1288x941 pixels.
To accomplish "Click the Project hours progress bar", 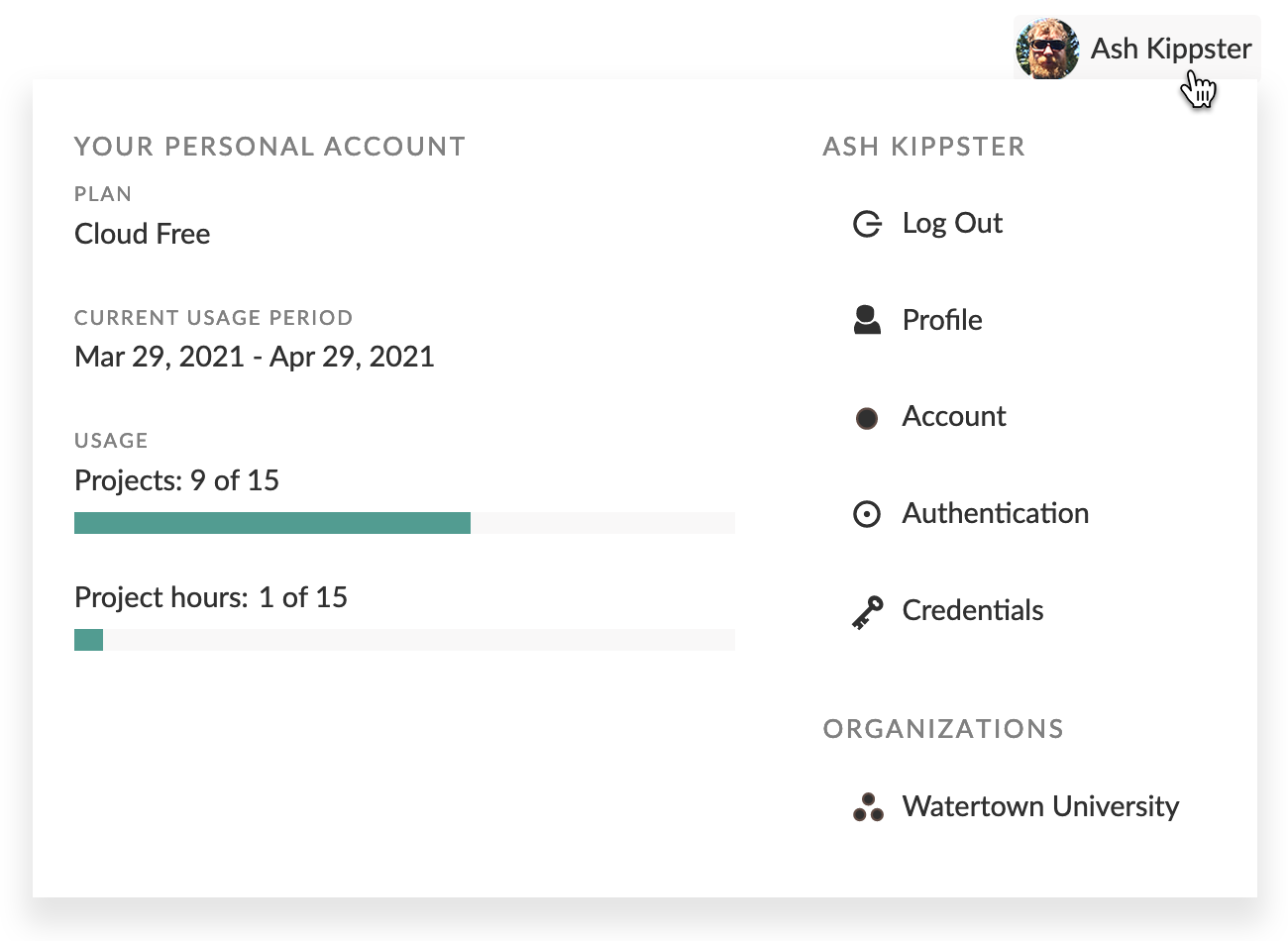I will [x=404, y=639].
